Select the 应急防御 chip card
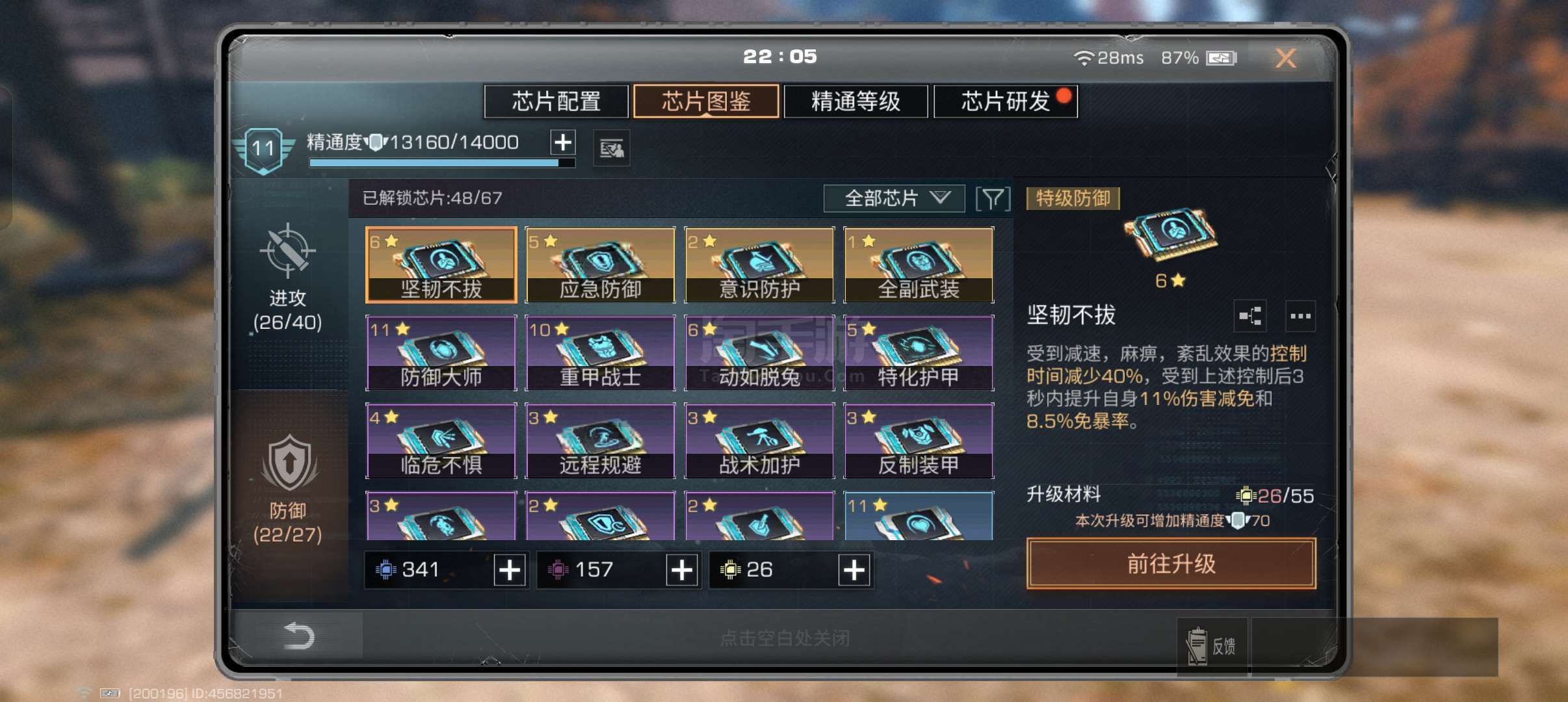The image size is (1568, 702). pos(600,265)
